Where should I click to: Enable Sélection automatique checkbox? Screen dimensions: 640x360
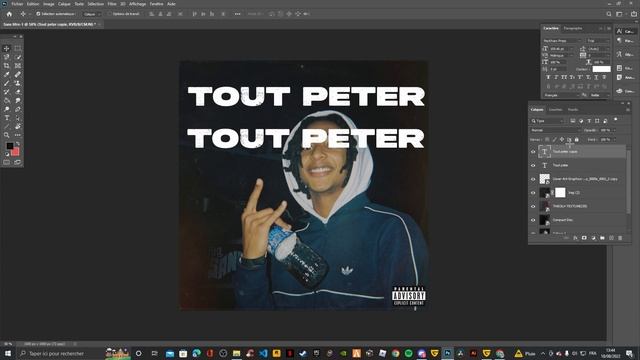(x=38, y=14)
